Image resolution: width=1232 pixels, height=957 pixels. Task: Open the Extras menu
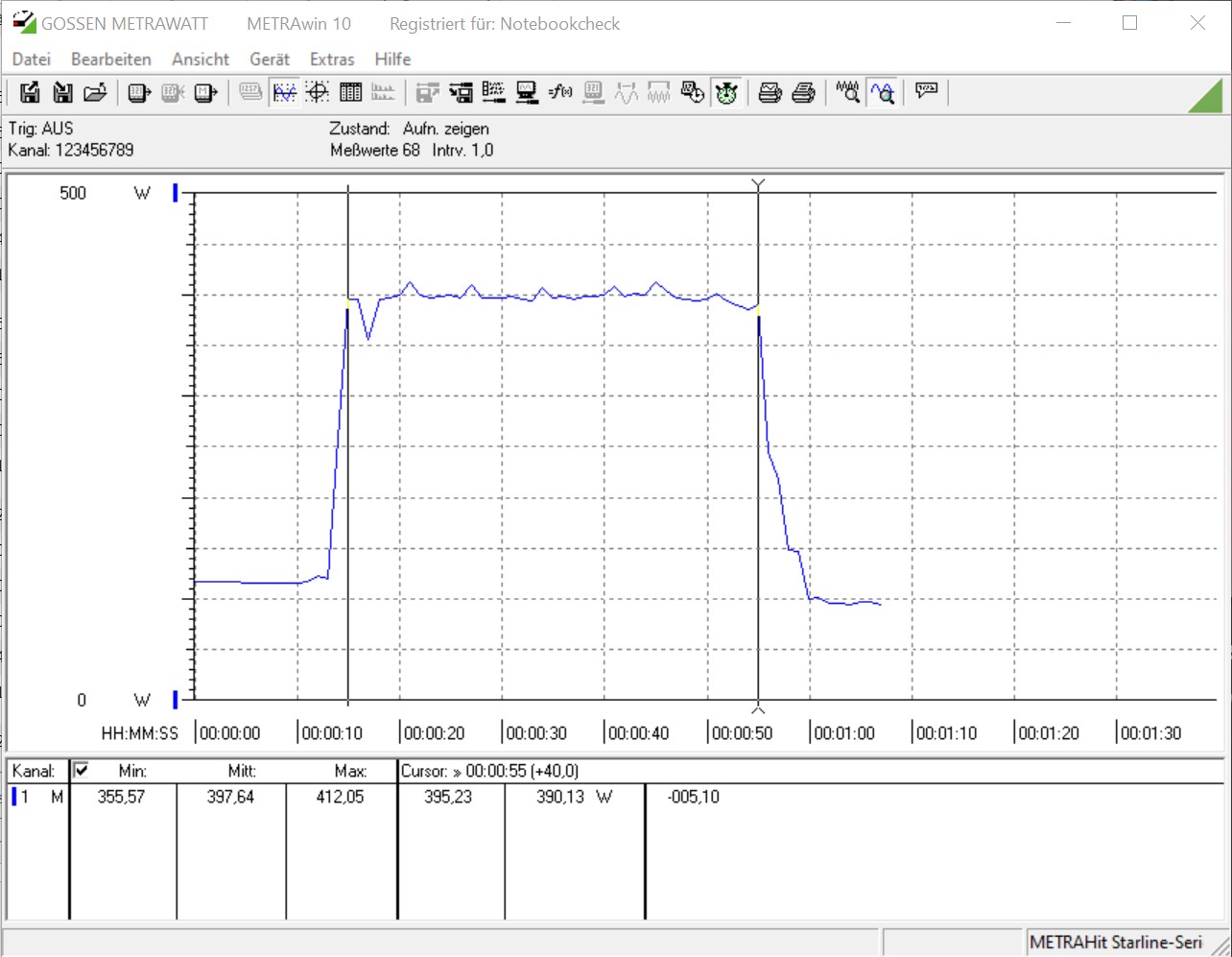(332, 59)
